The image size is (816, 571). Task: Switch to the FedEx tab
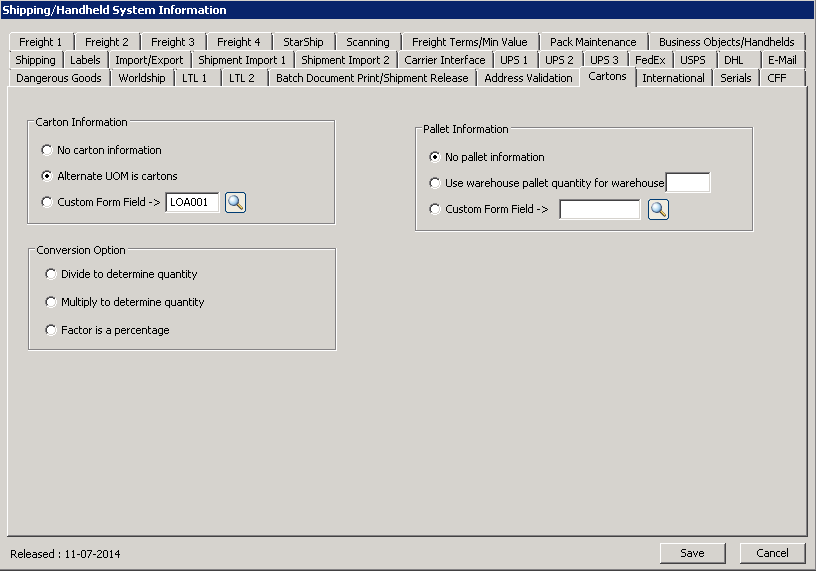click(650, 60)
